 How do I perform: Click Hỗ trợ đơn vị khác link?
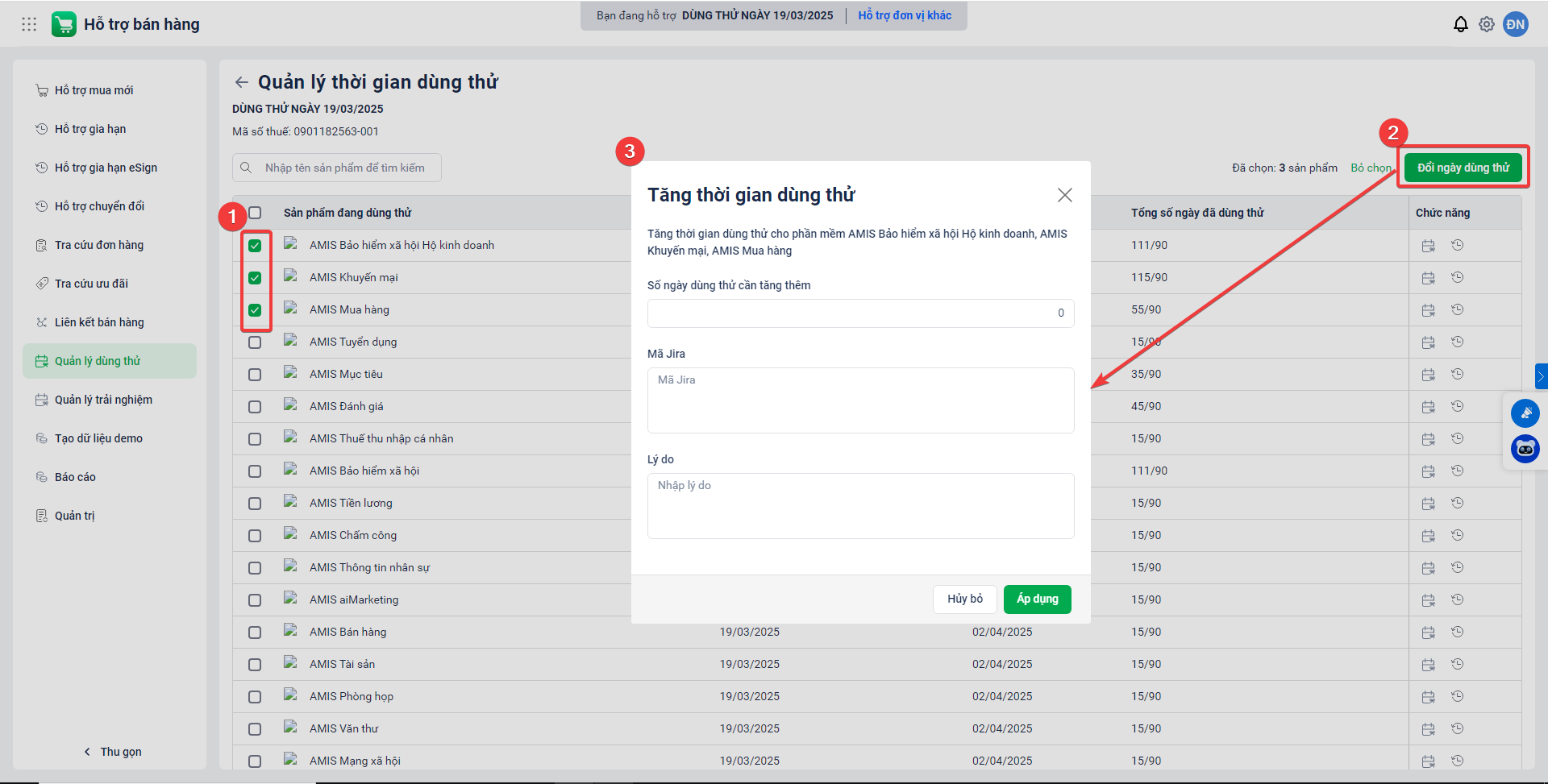coord(905,15)
